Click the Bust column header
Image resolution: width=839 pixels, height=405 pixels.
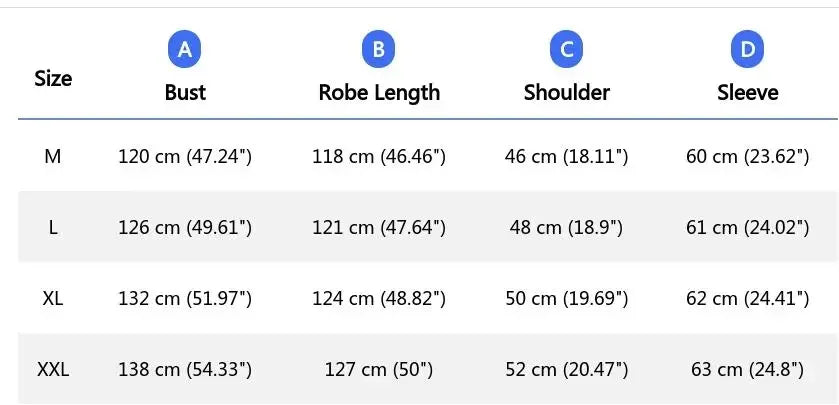point(185,92)
